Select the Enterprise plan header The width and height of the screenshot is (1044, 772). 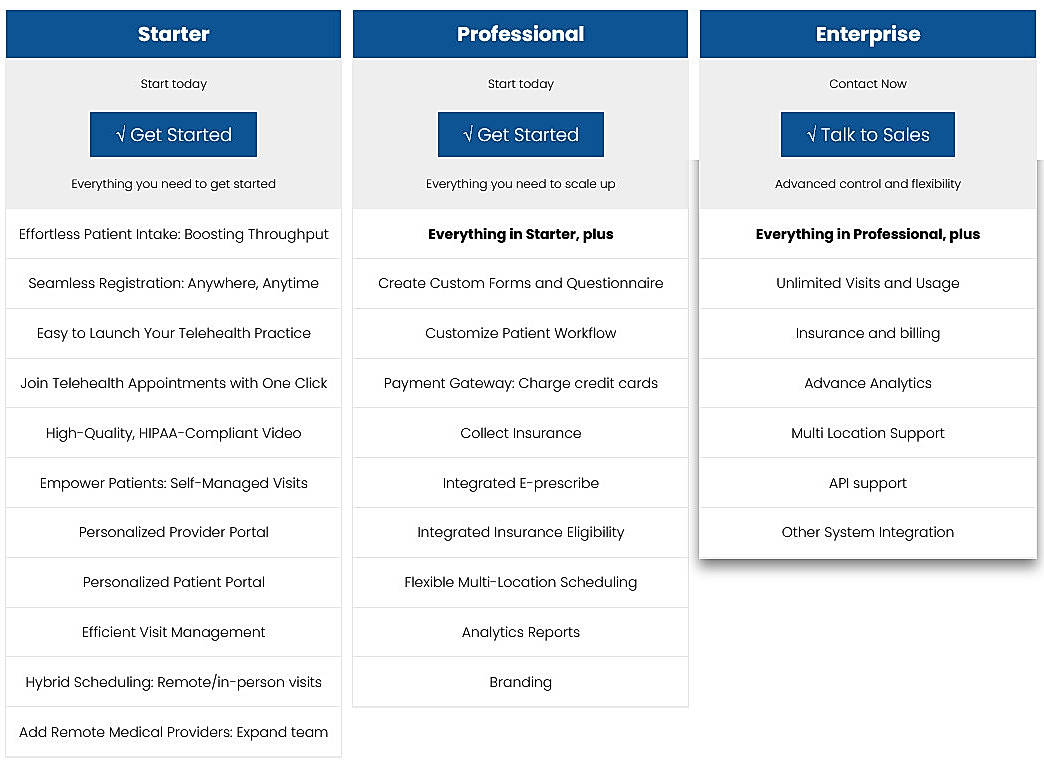pyautogui.click(x=867, y=33)
